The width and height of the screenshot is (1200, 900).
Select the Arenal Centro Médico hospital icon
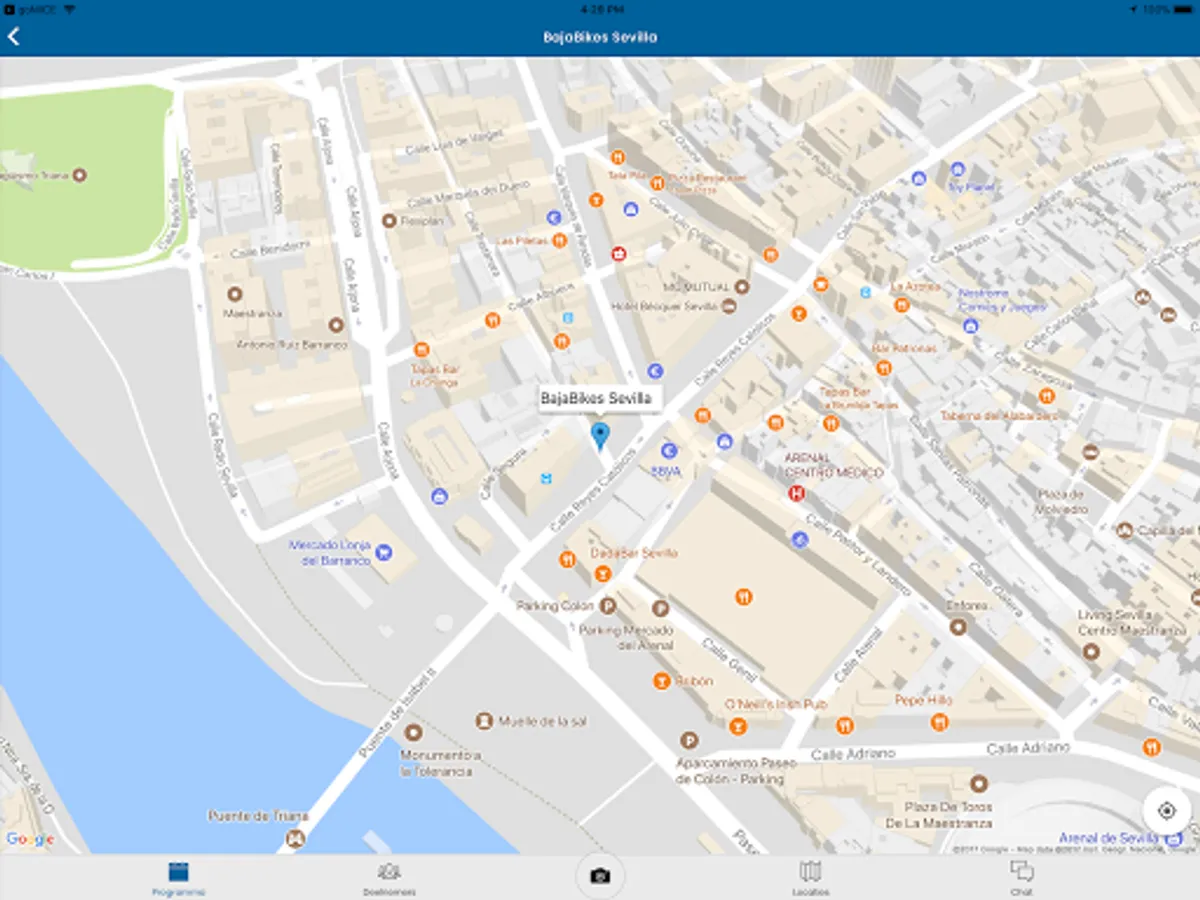(x=797, y=492)
